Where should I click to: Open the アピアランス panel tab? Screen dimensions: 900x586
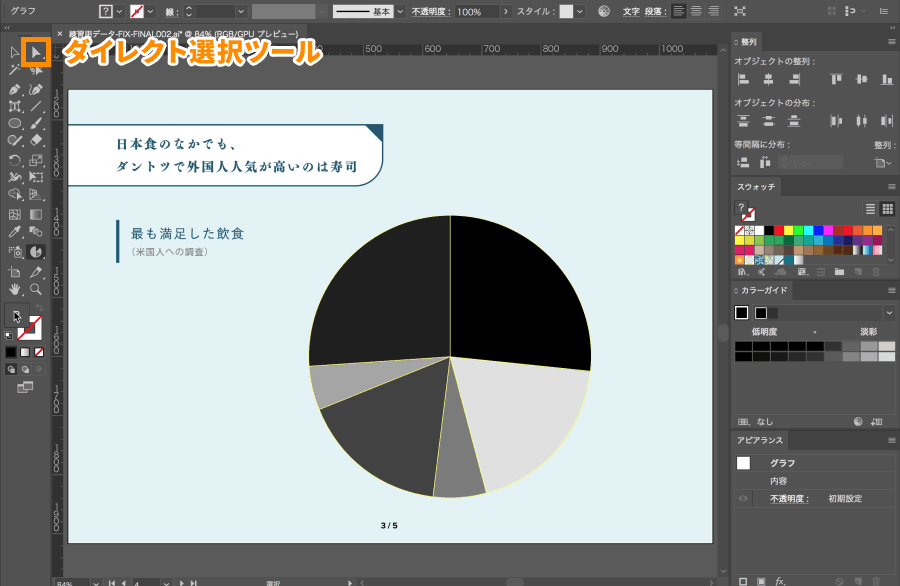coord(760,440)
